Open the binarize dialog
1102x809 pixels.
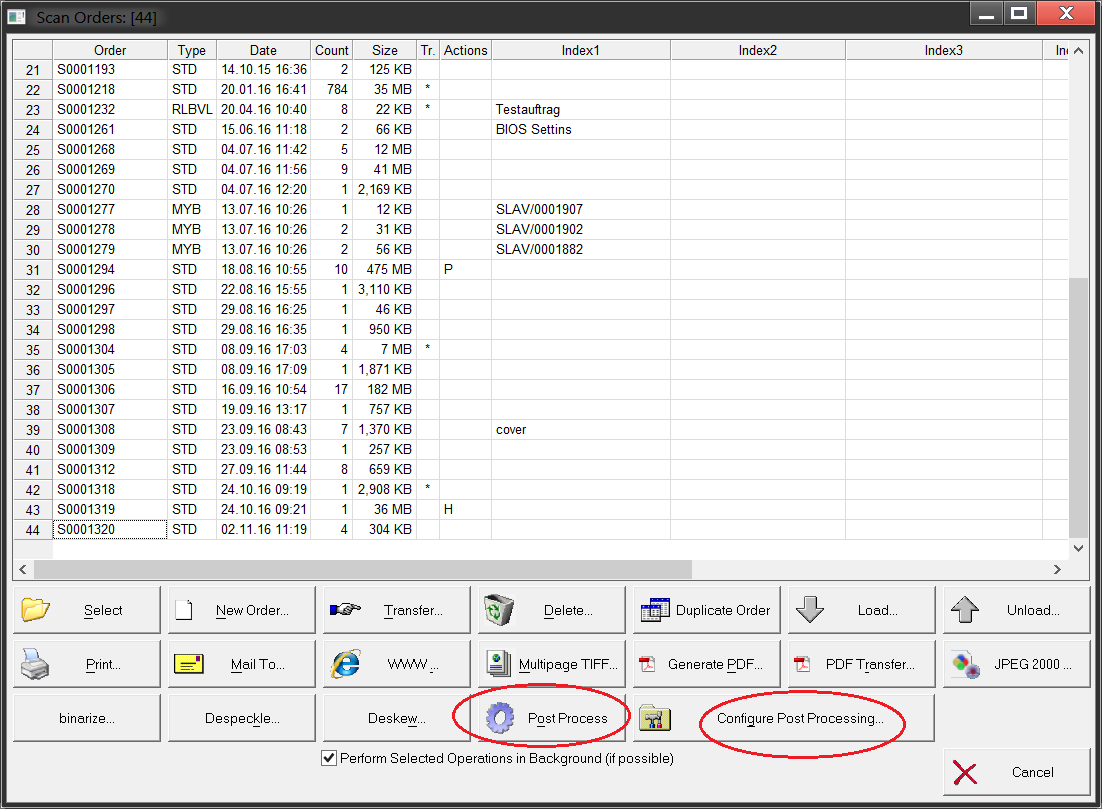click(x=87, y=718)
